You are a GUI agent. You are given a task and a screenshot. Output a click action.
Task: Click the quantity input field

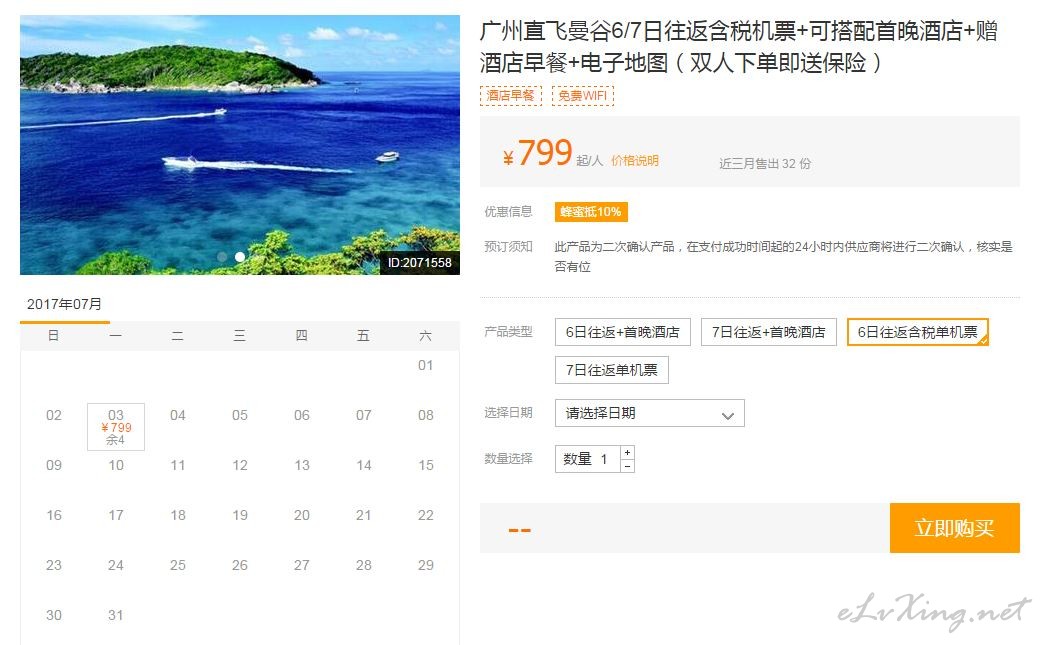tap(588, 459)
